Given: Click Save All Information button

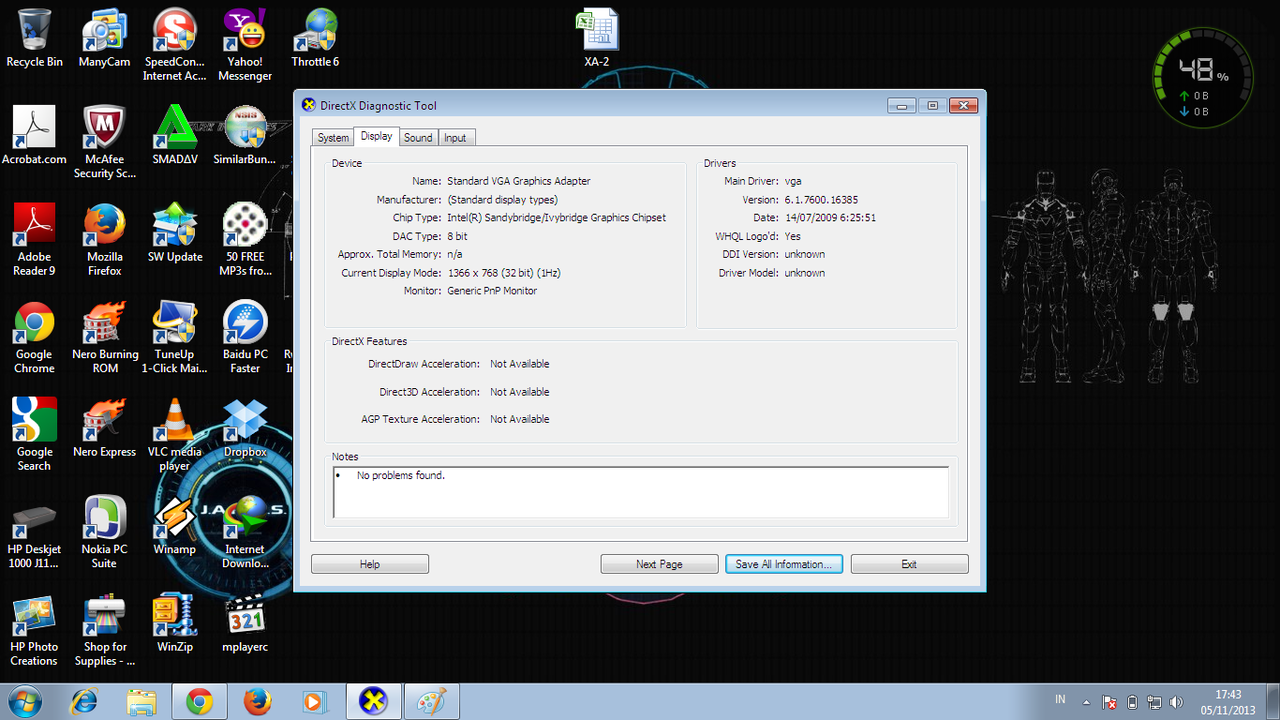Looking at the screenshot, I should coord(784,564).
